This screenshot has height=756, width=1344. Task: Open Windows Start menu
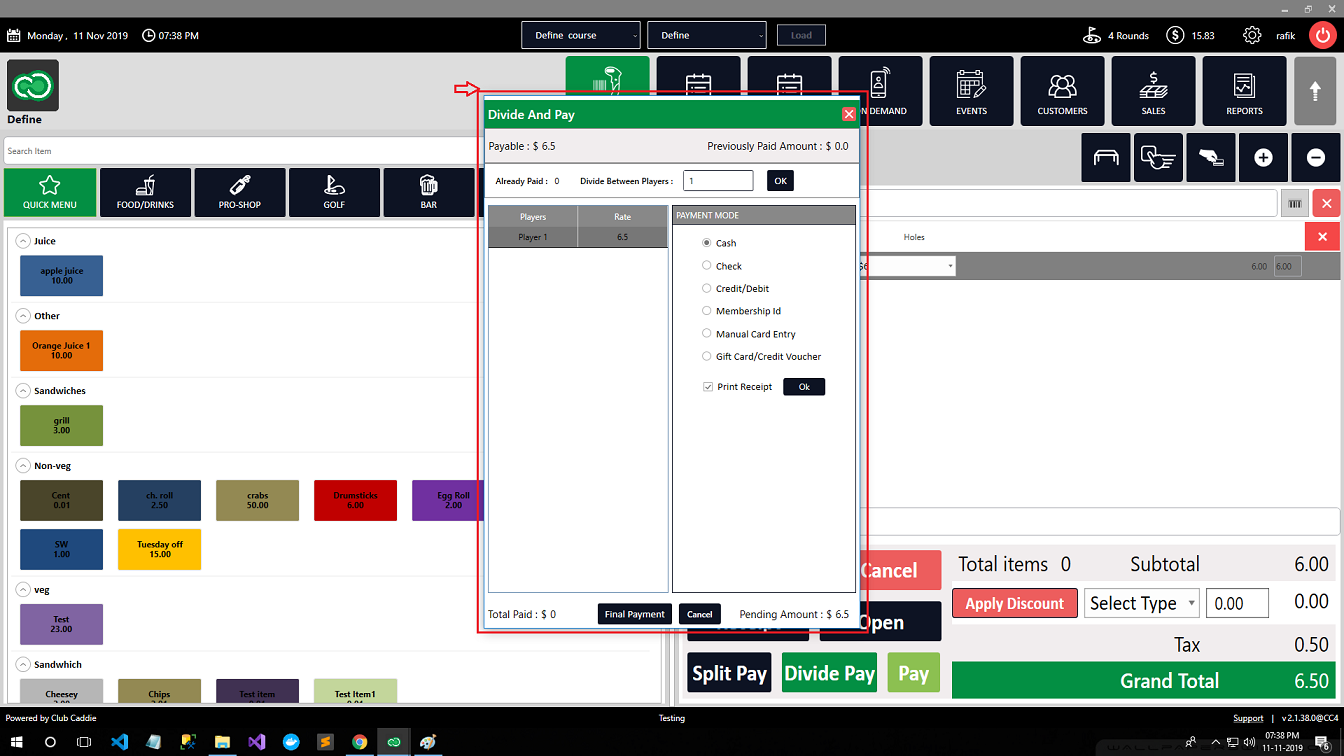(x=17, y=742)
